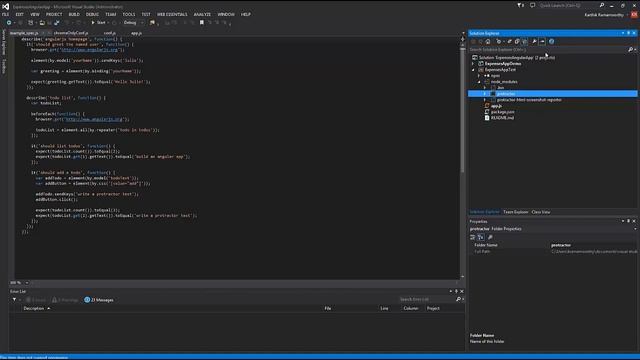Click Quick Launch search magnifier icon

tap(602, 6)
